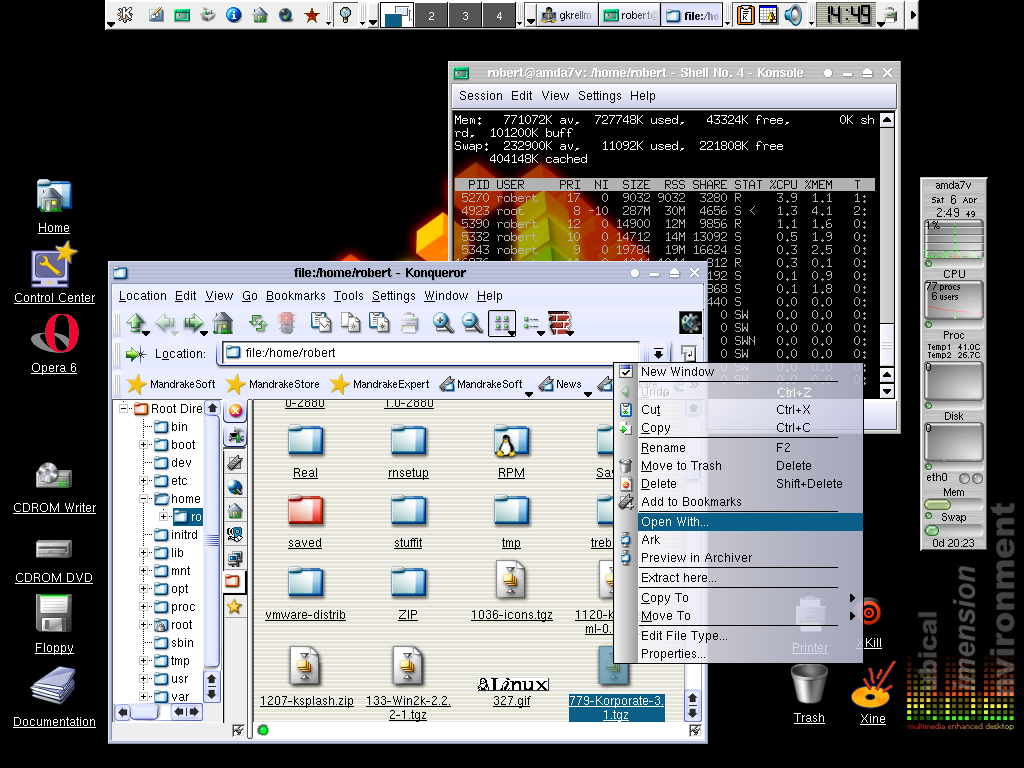Viewport: 1024px width, 768px height.
Task: Click the Konsole scrollbar up arrow
Action: pos(886,120)
